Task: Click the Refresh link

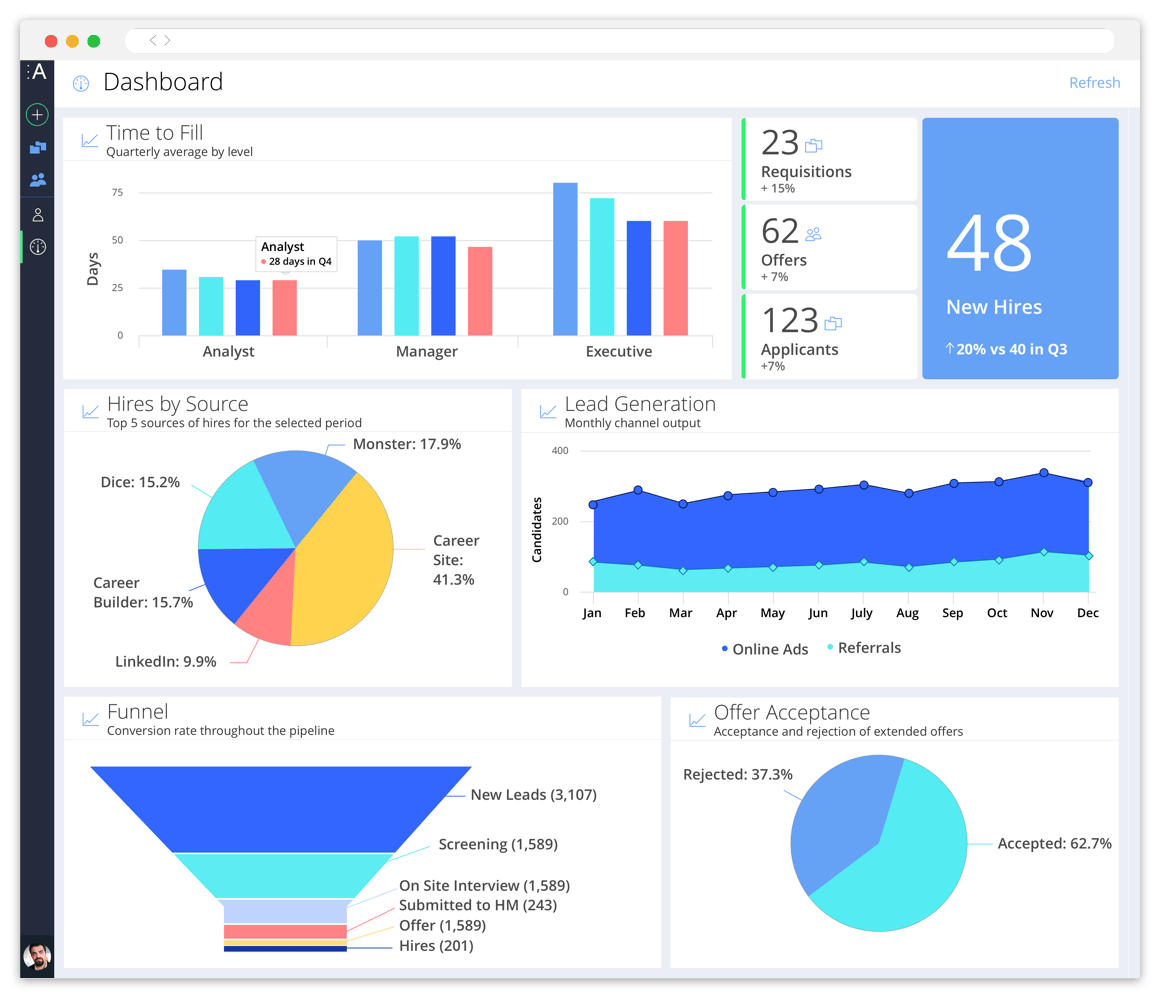Action: [1095, 82]
